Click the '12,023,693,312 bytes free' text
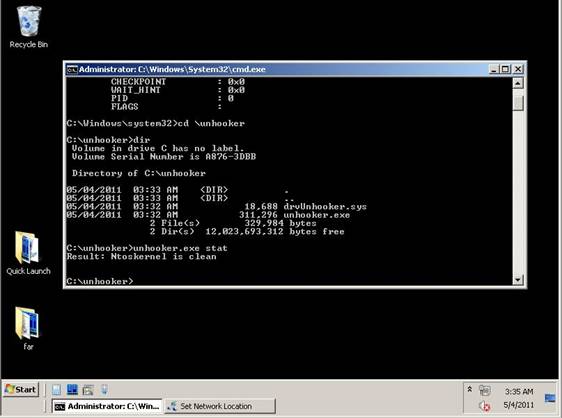The image size is (562, 418). coord(275,232)
